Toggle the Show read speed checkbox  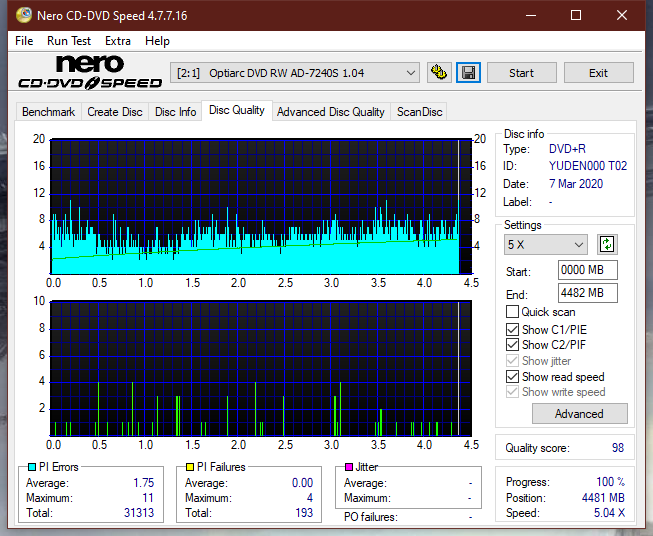pos(512,376)
